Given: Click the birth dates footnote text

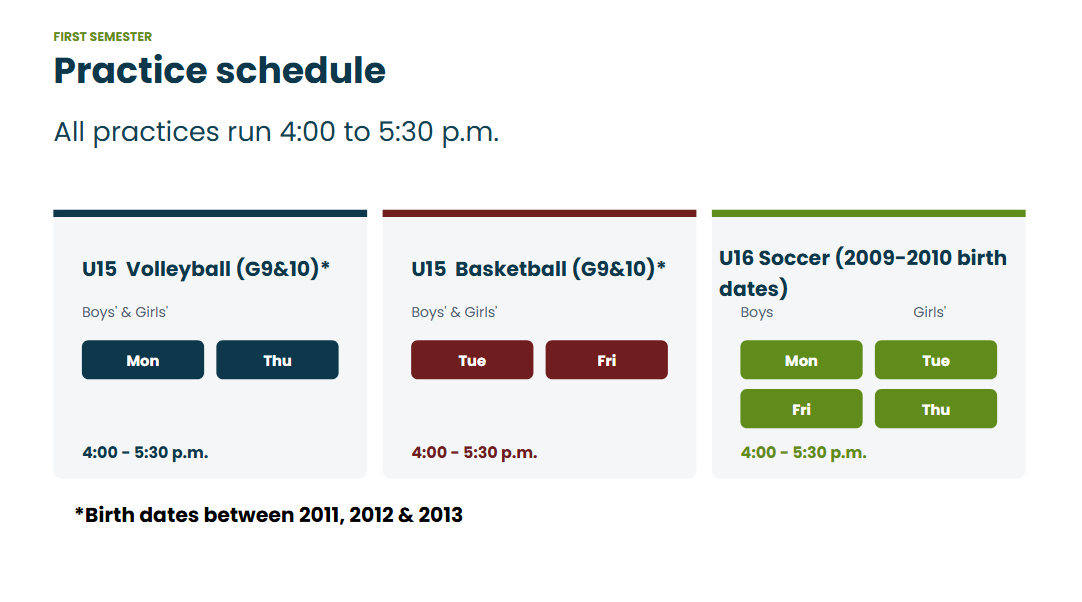Looking at the screenshot, I should [x=268, y=515].
